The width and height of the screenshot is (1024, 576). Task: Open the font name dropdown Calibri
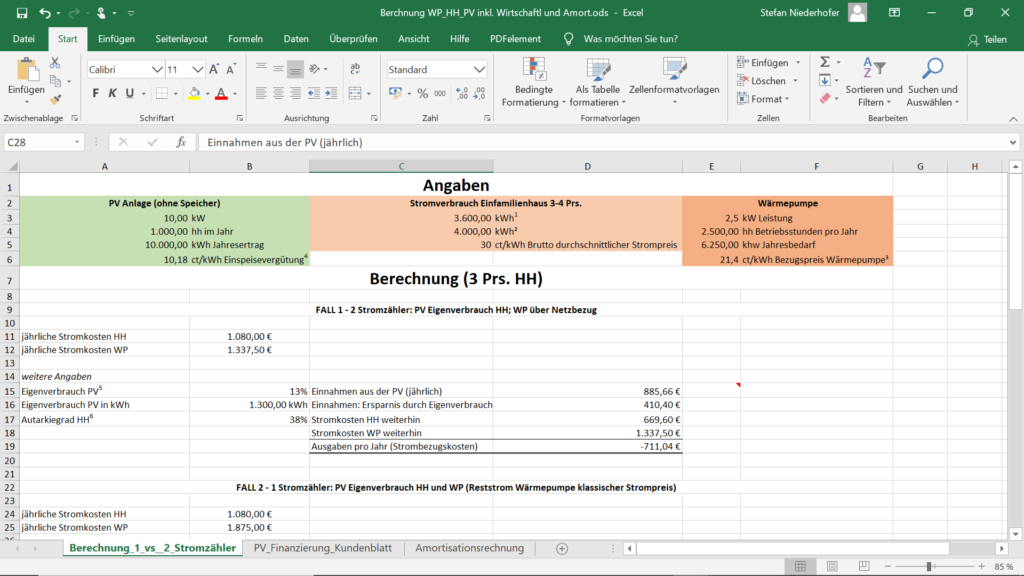157,69
